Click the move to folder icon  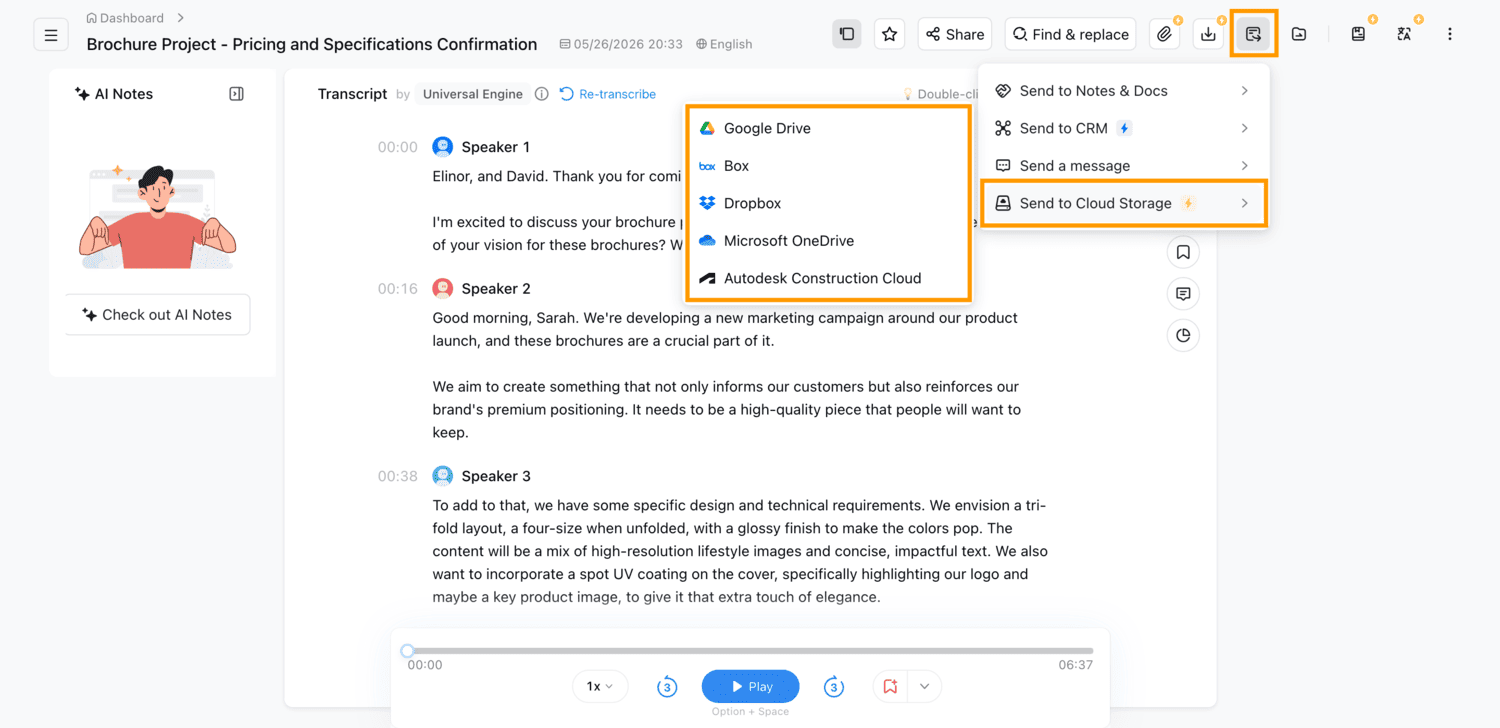(1298, 34)
